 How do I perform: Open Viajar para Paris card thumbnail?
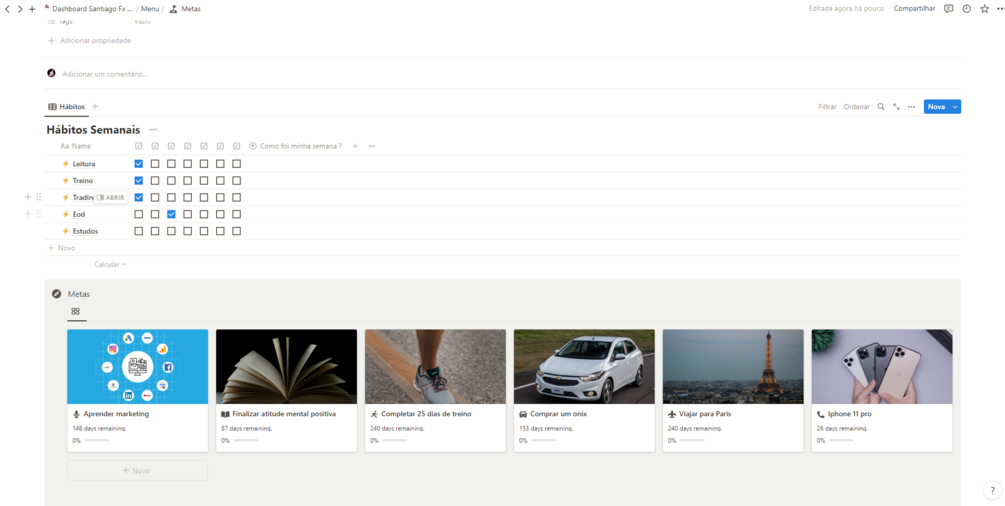point(733,366)
